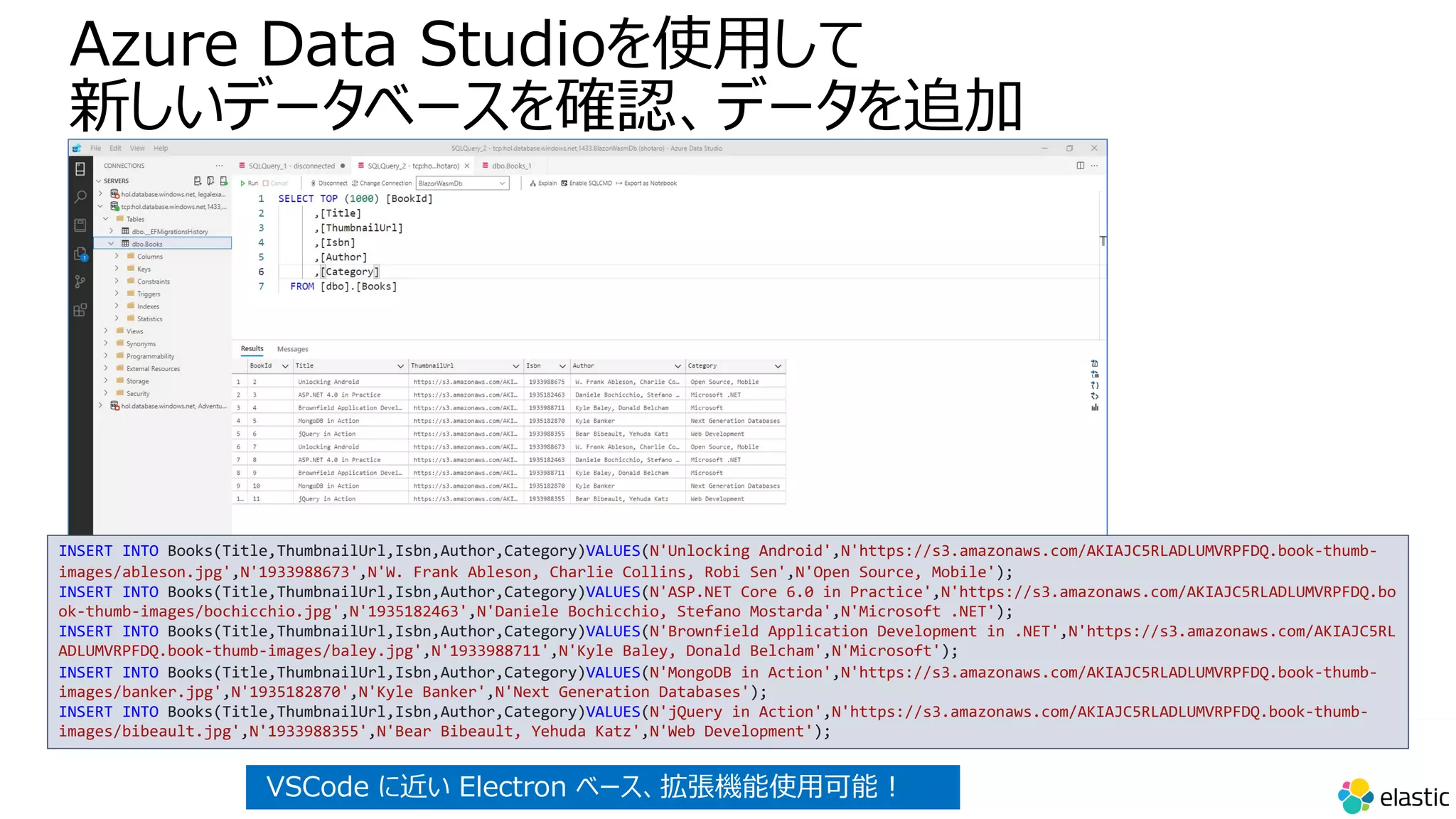Open the Extensions icon in the activity bar
This screenshot has width=1456, height=819.
coord(80,310)
